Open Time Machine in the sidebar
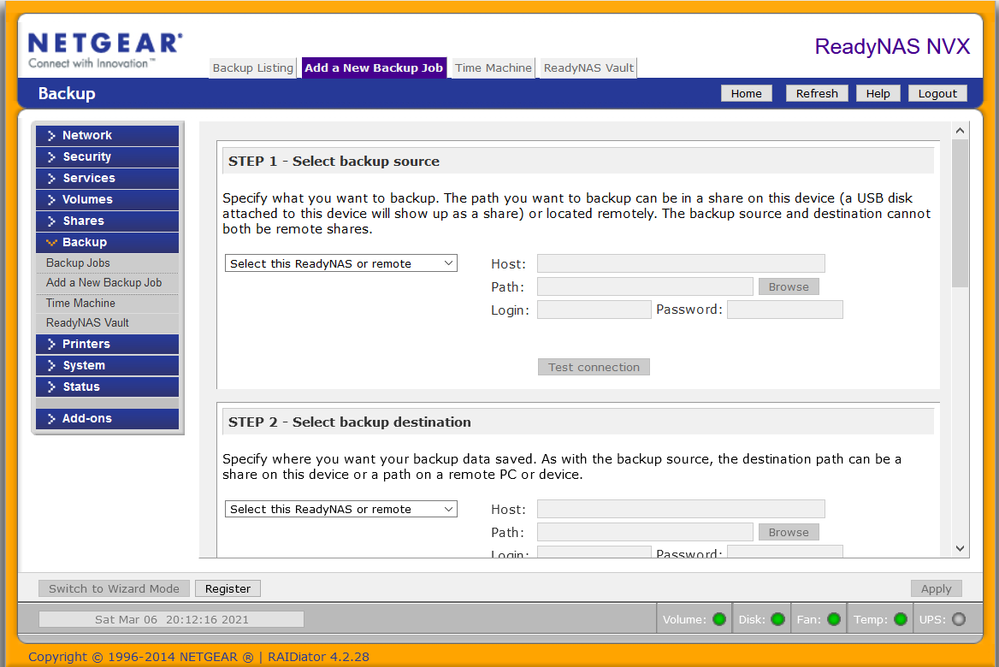The image size is (999, 667). point(81,303)
